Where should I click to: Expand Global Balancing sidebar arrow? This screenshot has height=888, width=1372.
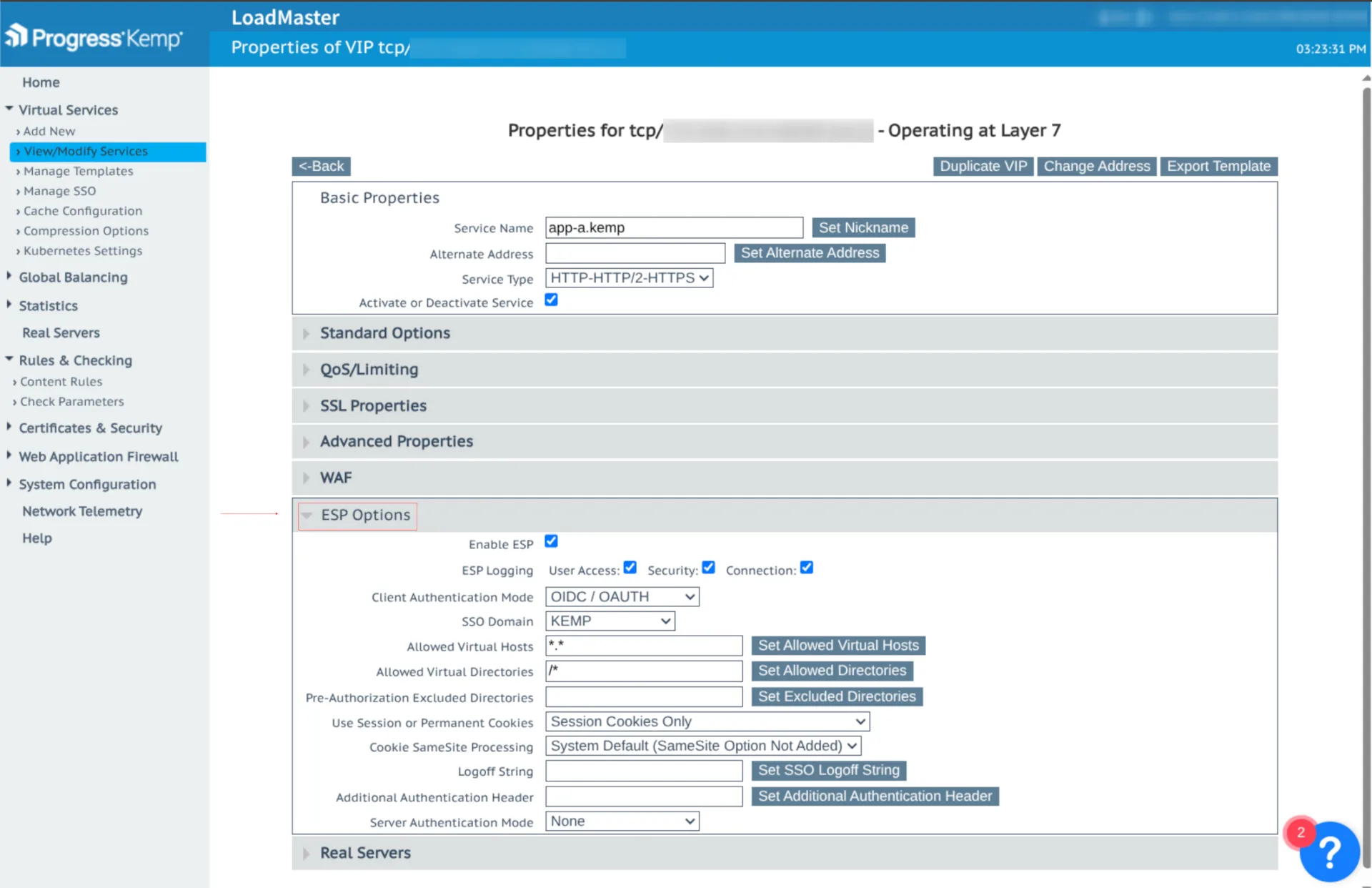click(9, 277)
